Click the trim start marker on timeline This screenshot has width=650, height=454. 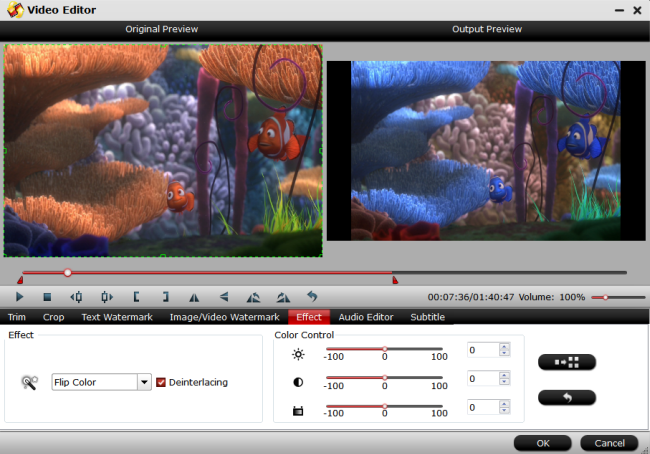click(20, 280)
